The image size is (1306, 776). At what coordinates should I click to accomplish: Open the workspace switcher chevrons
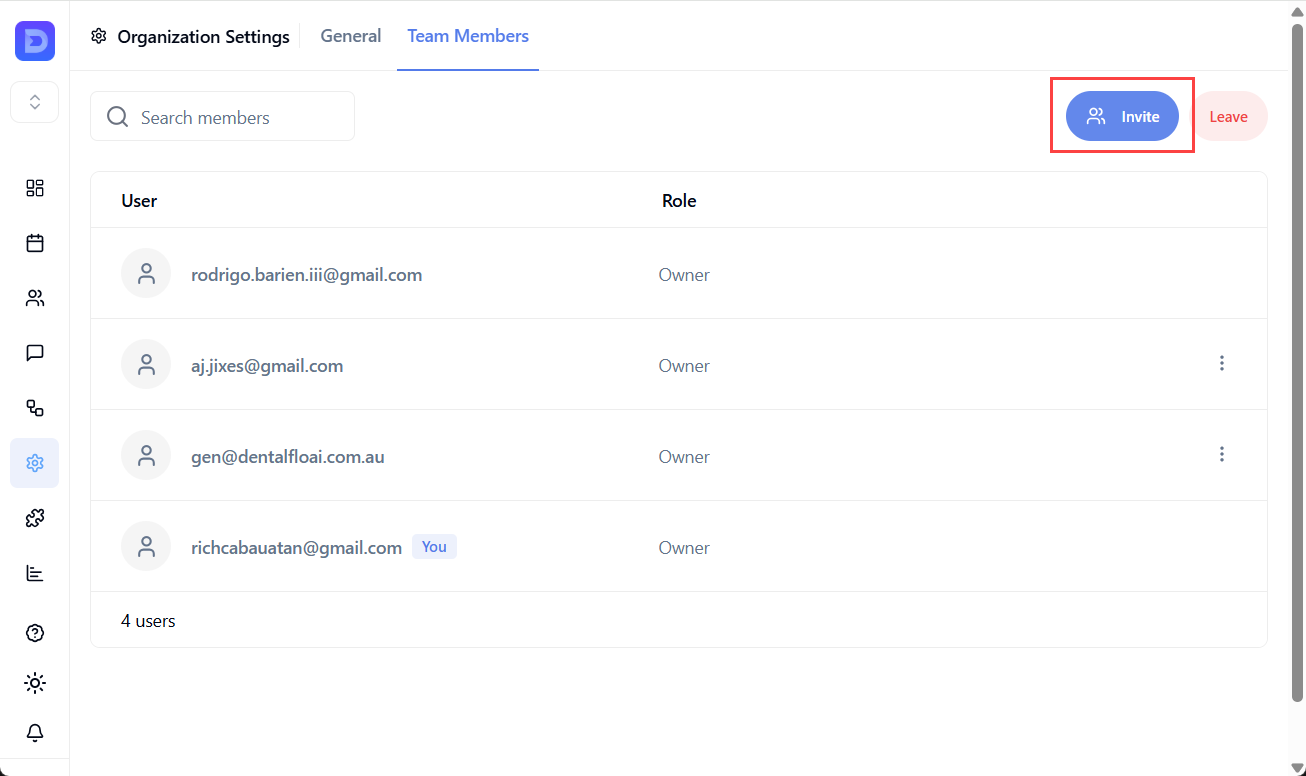click(34, 101)
